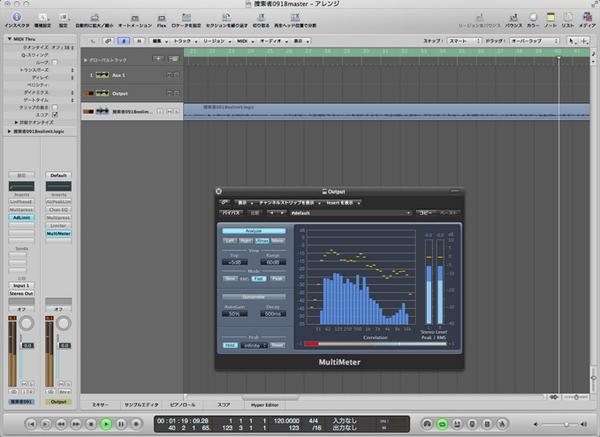The height and width of the screenshot is (437, 600).
Task: Select Peak mode in MultiMeter
Action: pos(277,279)
